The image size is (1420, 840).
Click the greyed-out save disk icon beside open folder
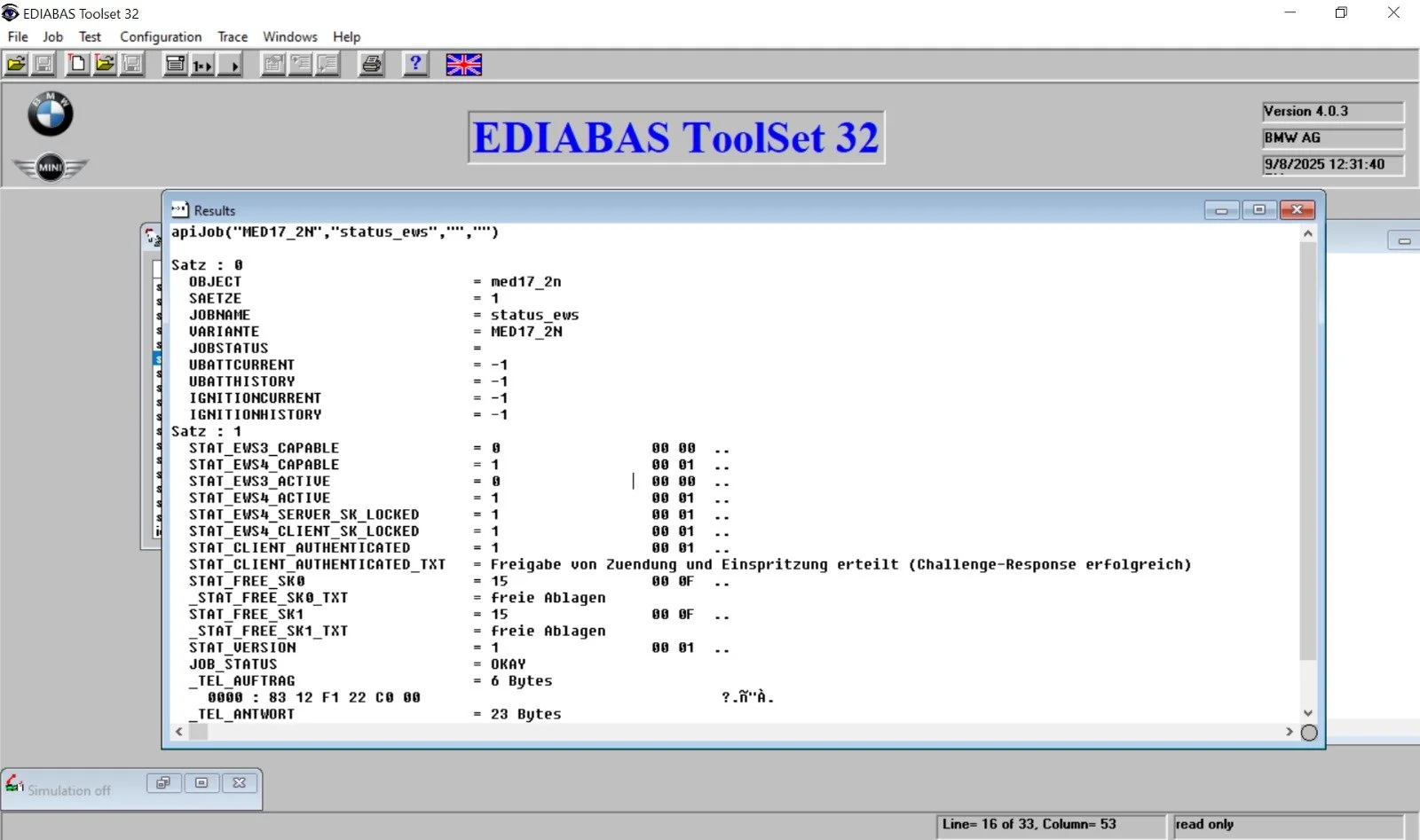tap(43, 64)
